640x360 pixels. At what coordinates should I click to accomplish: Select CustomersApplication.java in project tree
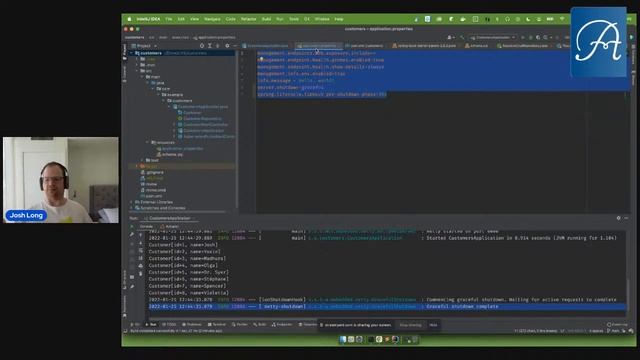click(200, 107)
